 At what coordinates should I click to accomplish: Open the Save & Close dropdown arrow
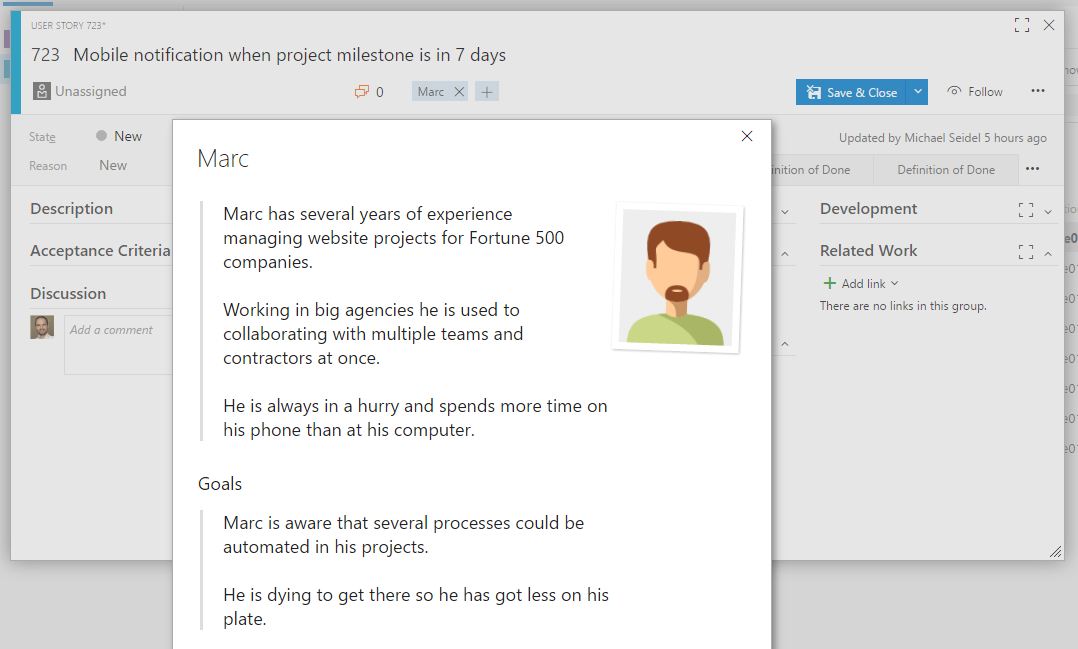pyautogui.click(x=917, y=91)
